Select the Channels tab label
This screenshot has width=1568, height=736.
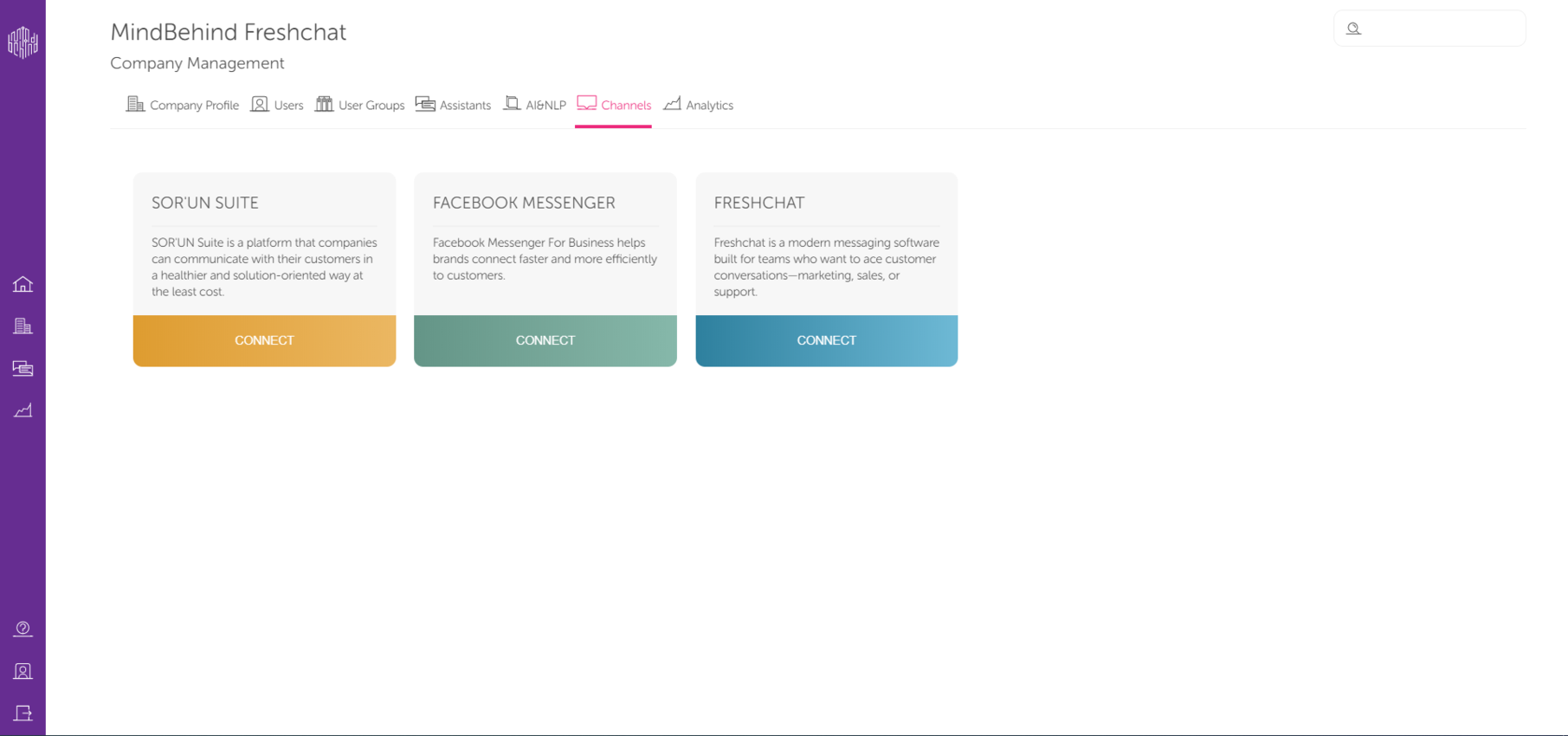tap(626, 106)
